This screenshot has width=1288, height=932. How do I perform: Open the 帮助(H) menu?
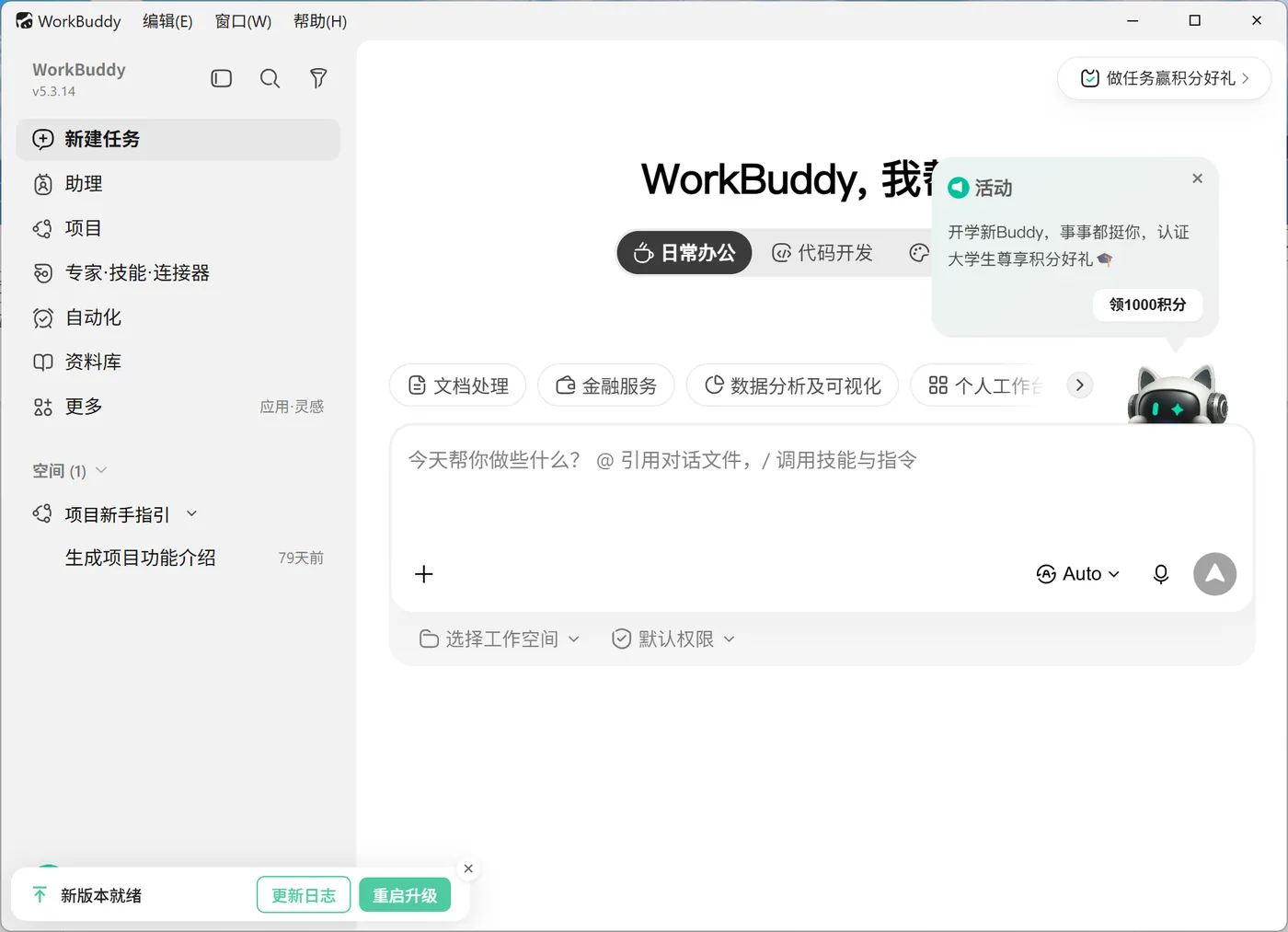[x=320, y=20]
